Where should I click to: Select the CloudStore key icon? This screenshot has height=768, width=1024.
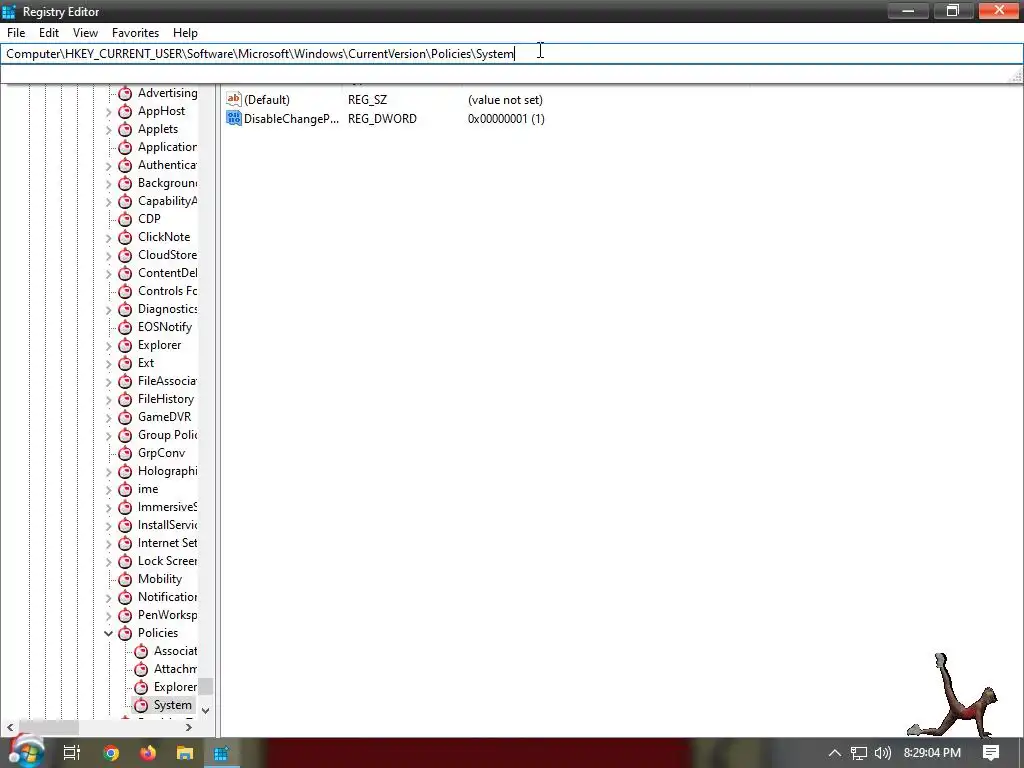pyautogui.click(x=125, y=255)
